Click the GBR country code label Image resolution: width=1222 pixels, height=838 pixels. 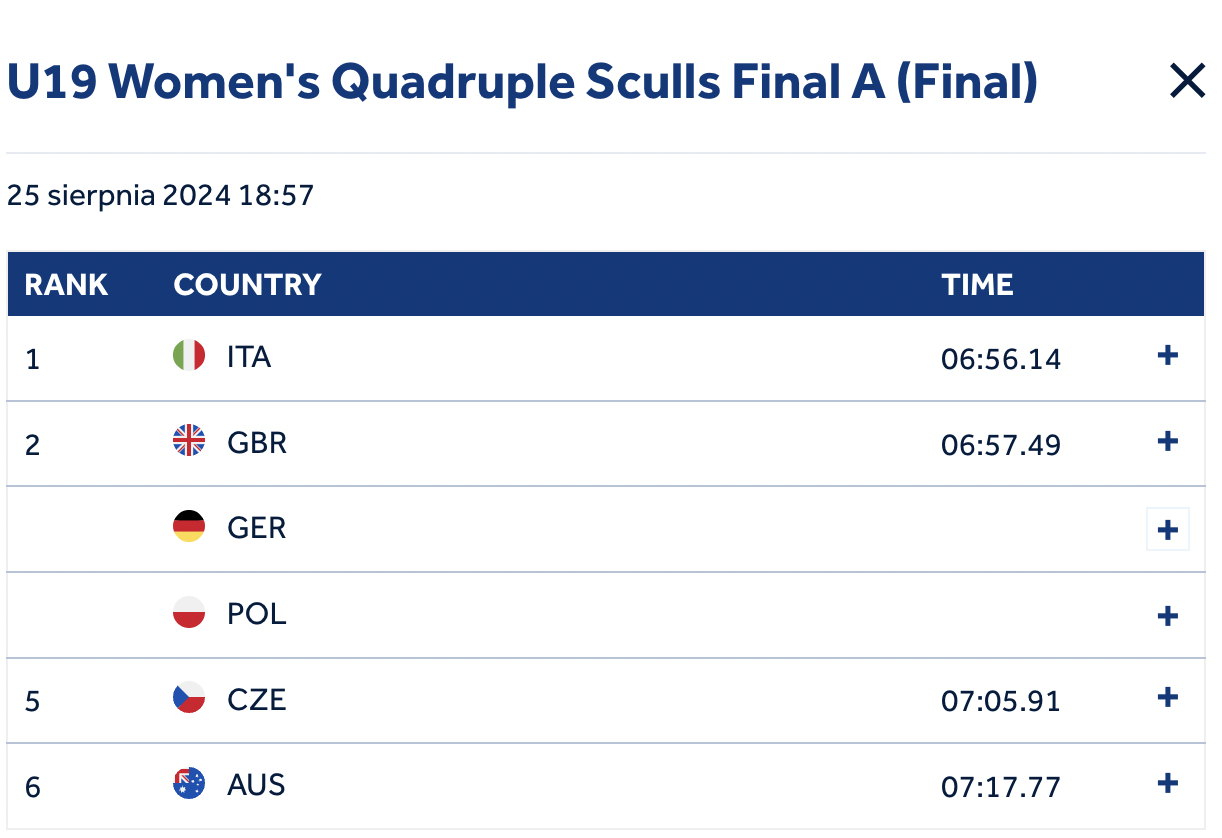point(257,442)
